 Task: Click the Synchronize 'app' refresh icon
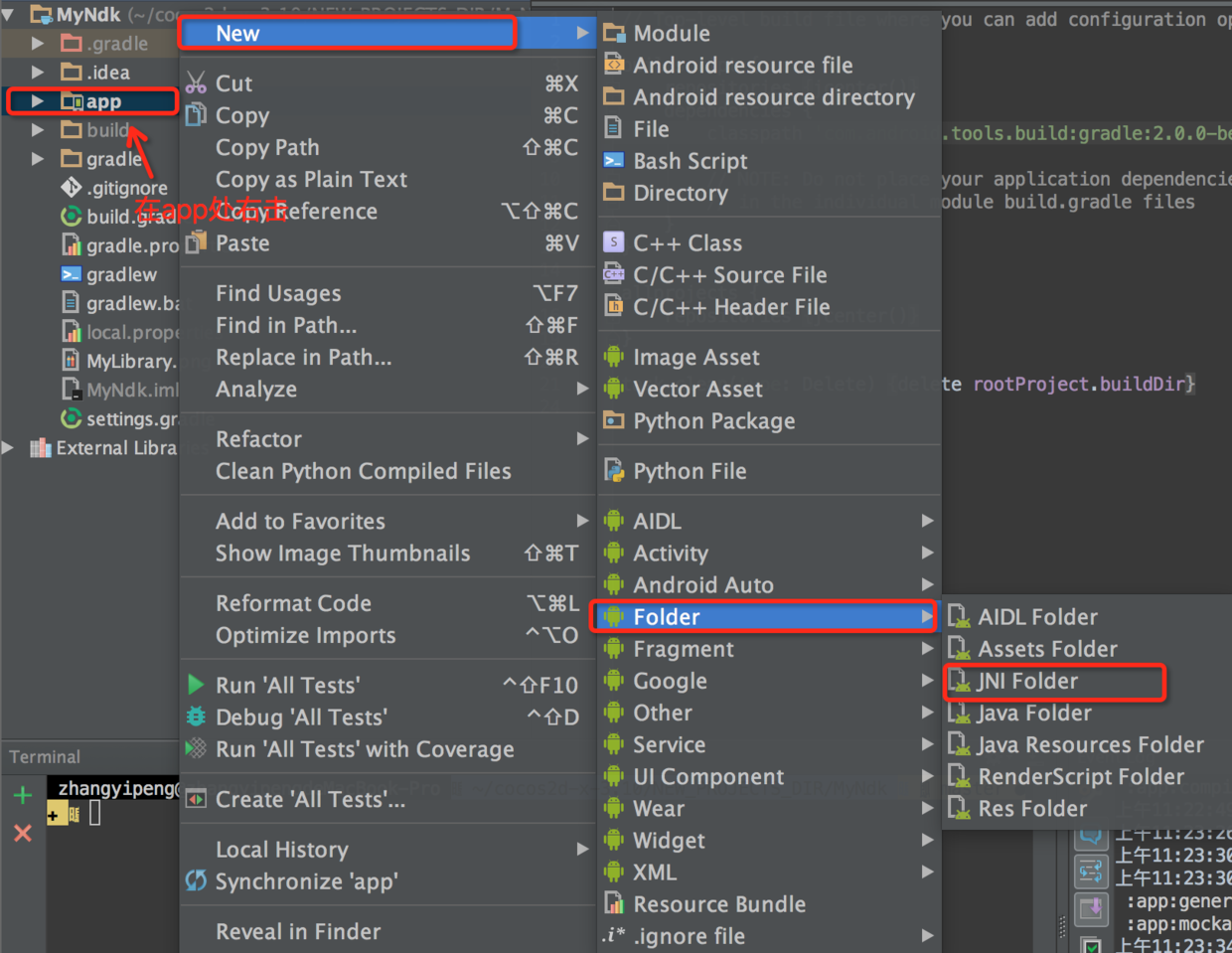[x=197, y=881]
